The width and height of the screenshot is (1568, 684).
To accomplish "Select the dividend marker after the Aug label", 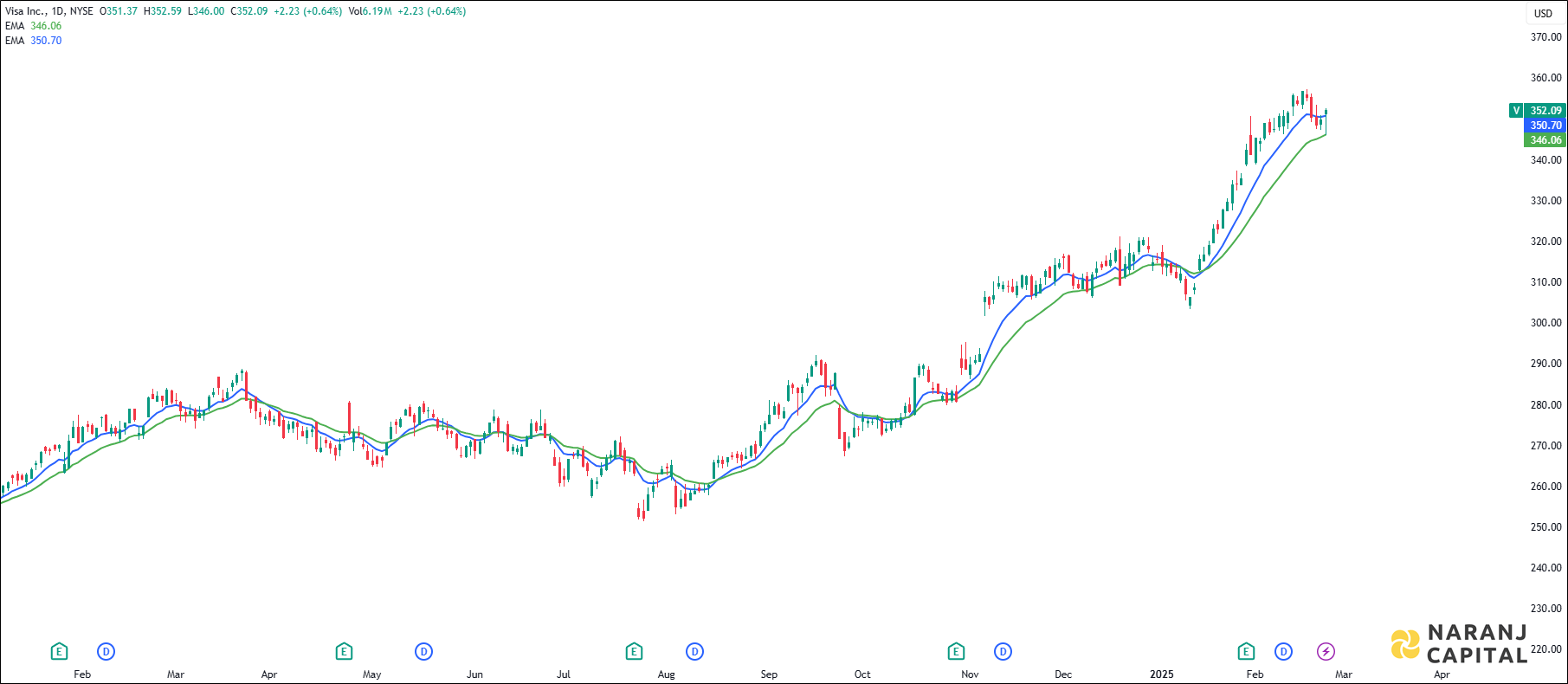I will (x=694, y=651).
